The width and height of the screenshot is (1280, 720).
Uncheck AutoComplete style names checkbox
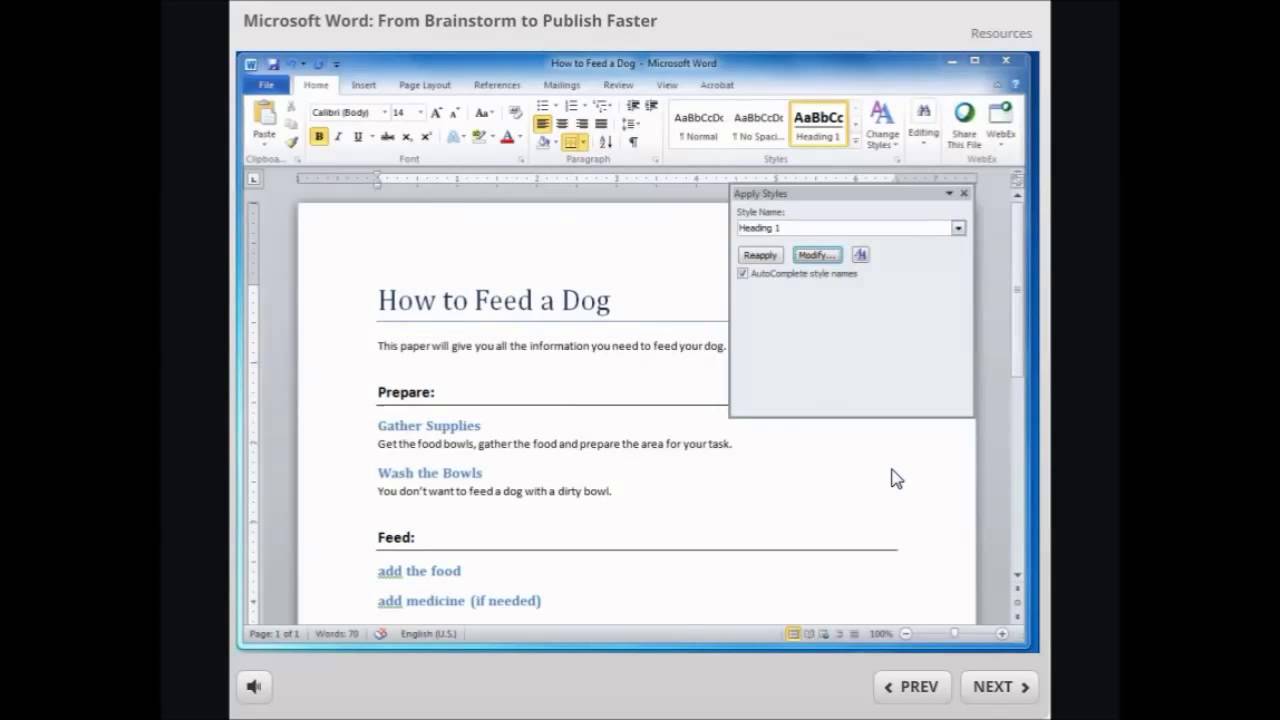742,273
